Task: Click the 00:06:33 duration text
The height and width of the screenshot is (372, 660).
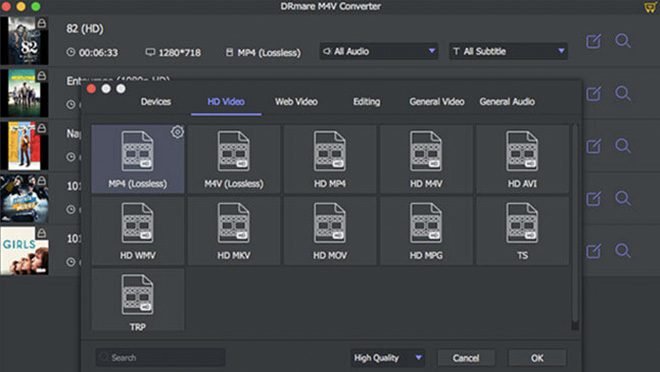Action: tap(98, 53)
